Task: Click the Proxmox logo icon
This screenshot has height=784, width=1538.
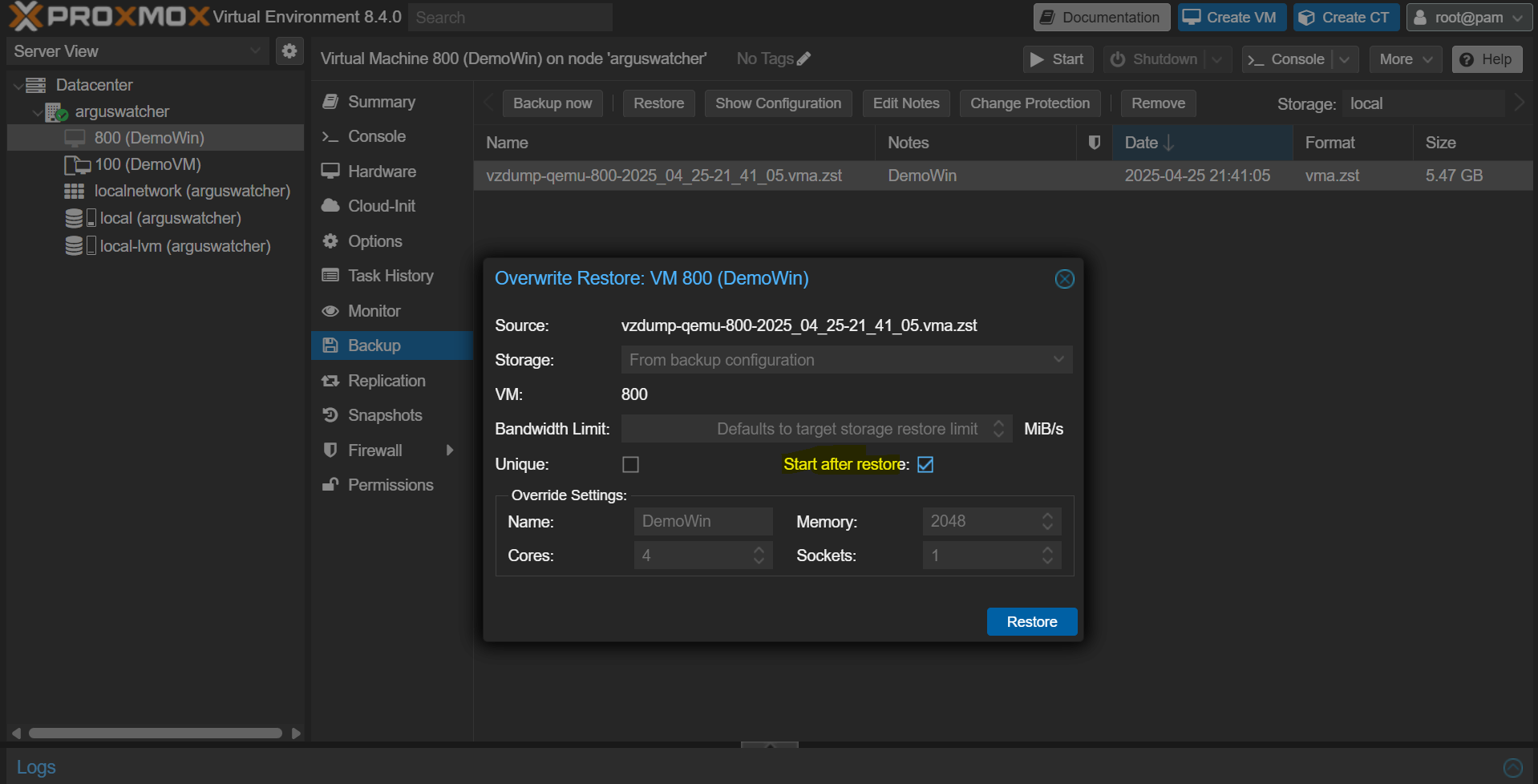Action: 25,16
